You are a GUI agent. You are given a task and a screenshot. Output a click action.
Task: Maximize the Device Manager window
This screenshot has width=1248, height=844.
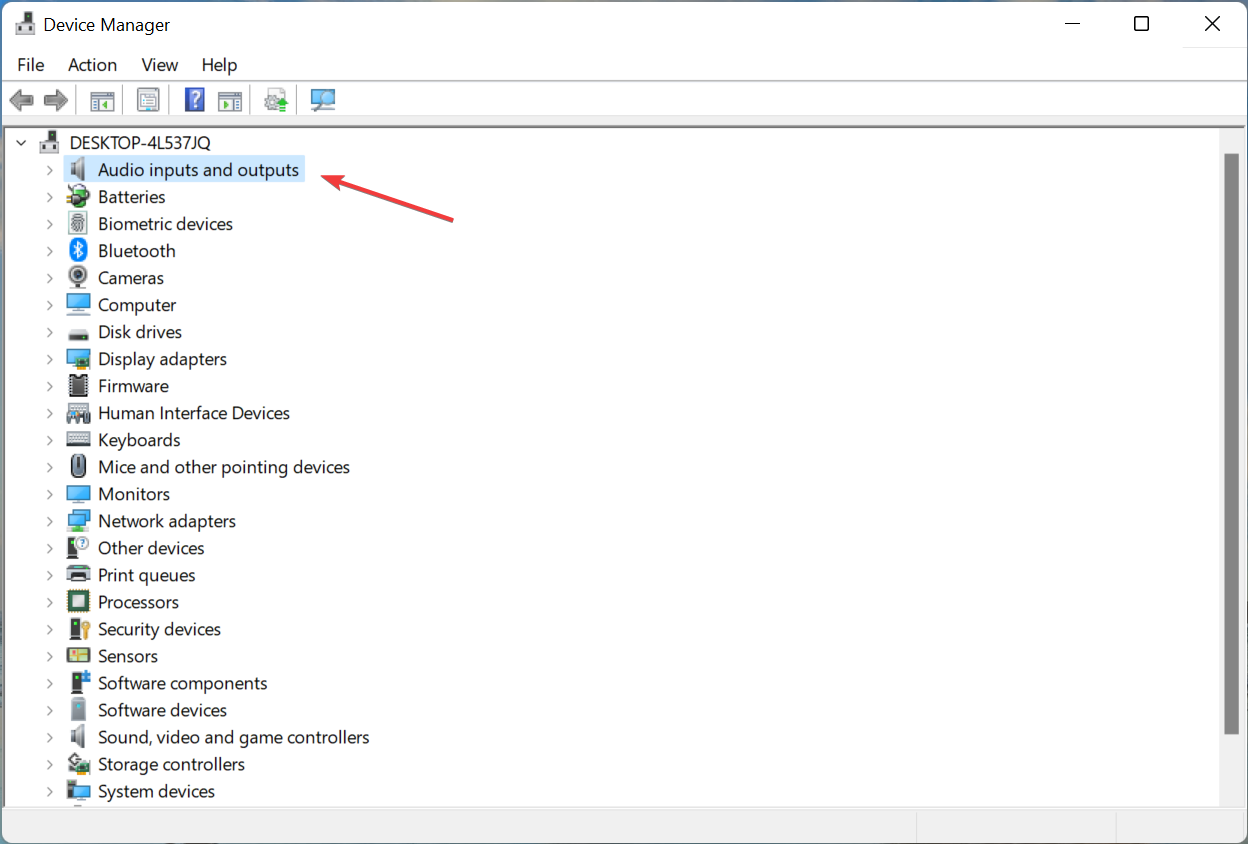pyautogui.click(x=1141, y=25)
